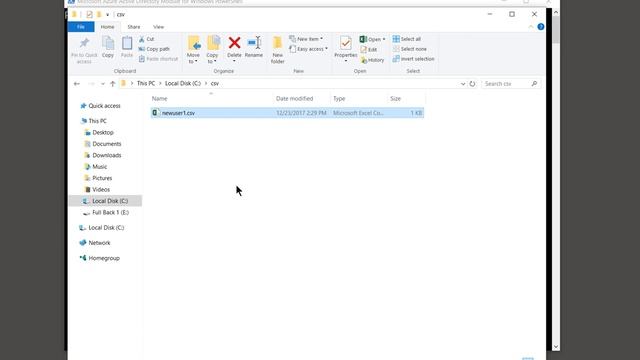Open Explorer help question-mark icon
The height and width of the screenshot is (360, 640).
(x=540, y=27)
